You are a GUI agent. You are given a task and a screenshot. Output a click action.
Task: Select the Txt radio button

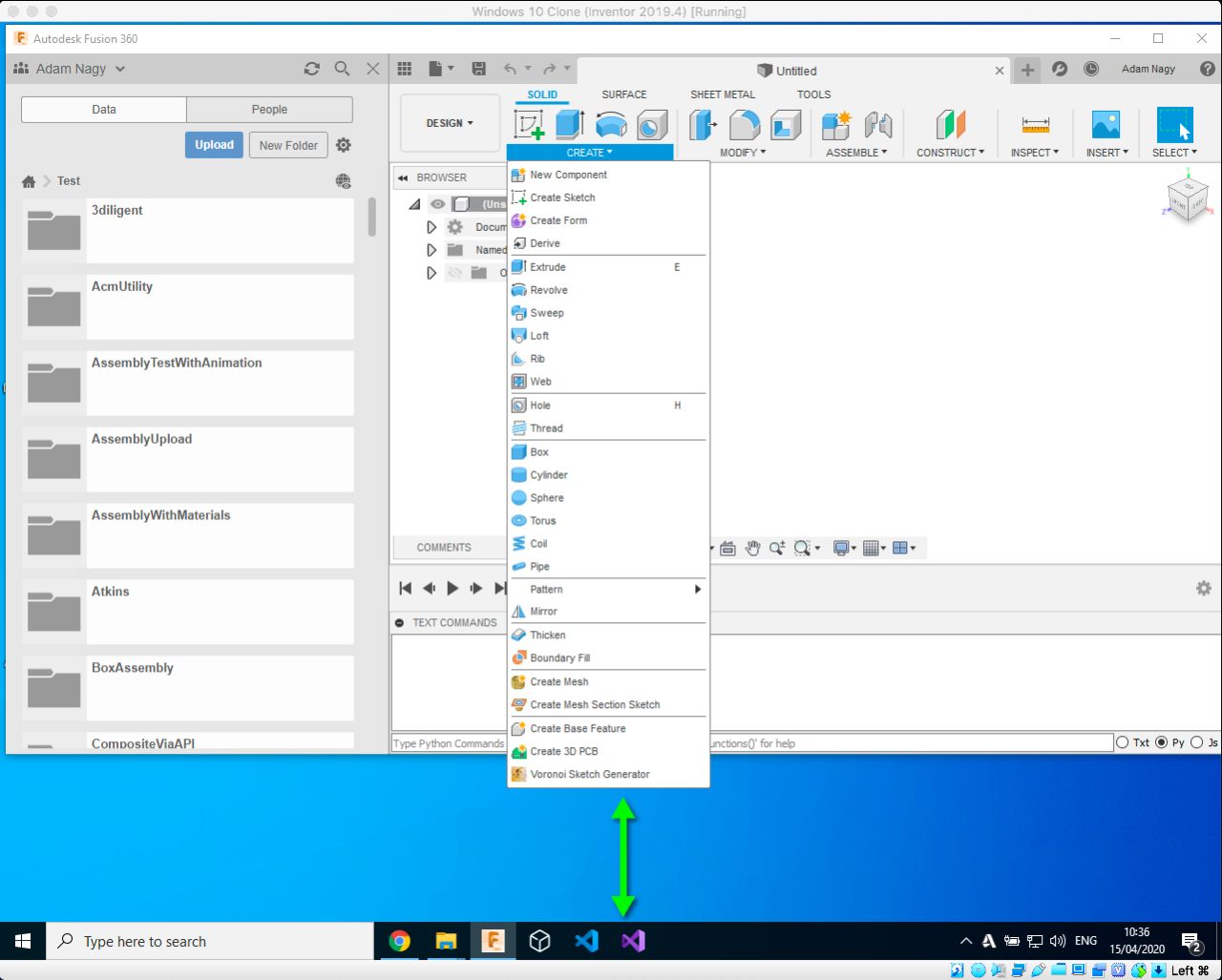point(1123,742)
